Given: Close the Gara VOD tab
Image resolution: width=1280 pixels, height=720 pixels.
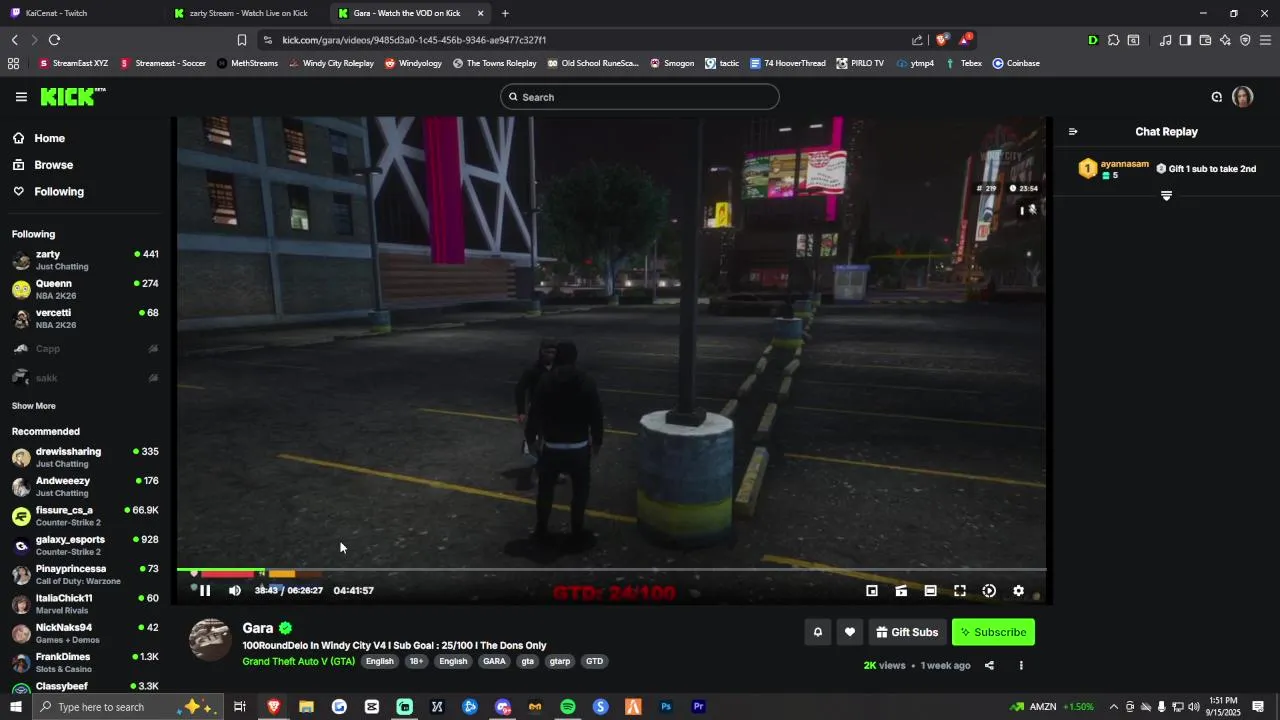Looking at the screenshot, I should (481, 13).
